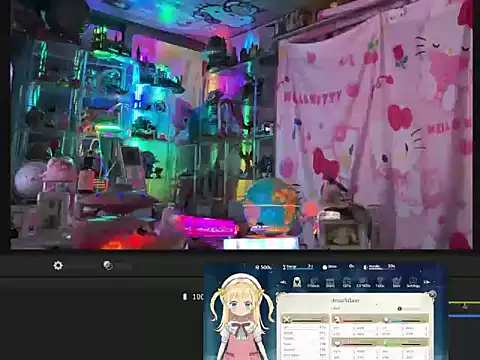Click the crescent moon bar in header
The height and width of the screenshot is (360, 480).
pyautogui.click(x=379, y=267)
